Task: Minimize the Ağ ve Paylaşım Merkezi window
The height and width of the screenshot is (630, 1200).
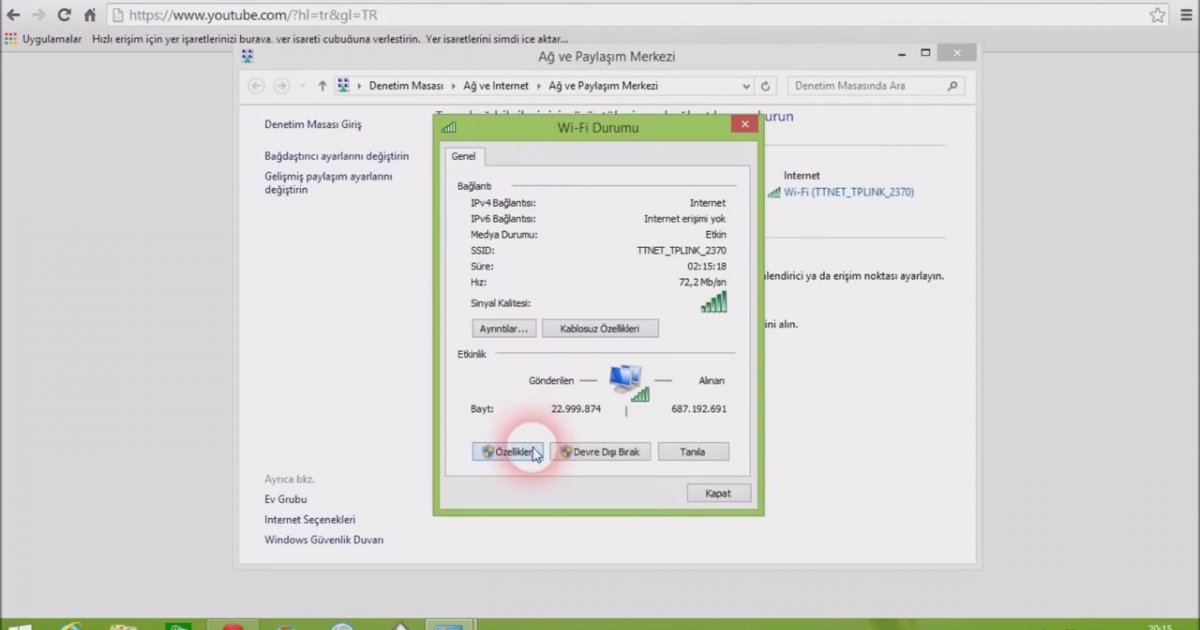Action: pyautogui.click(x=901, y=54)
